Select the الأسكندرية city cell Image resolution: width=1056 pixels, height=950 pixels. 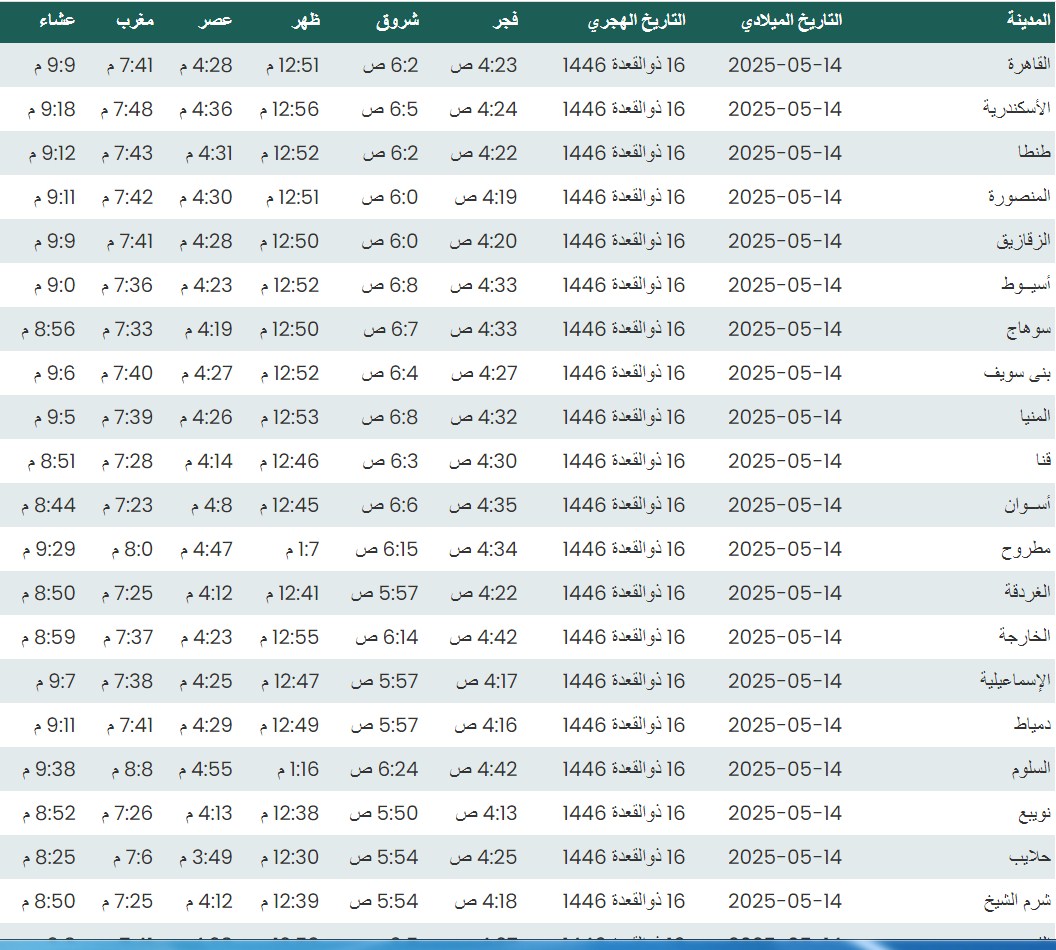click(x=1017, y=109)
